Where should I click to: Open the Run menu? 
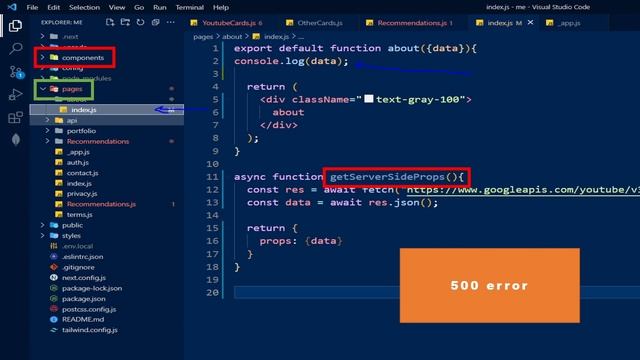click(x=160, y=7)
